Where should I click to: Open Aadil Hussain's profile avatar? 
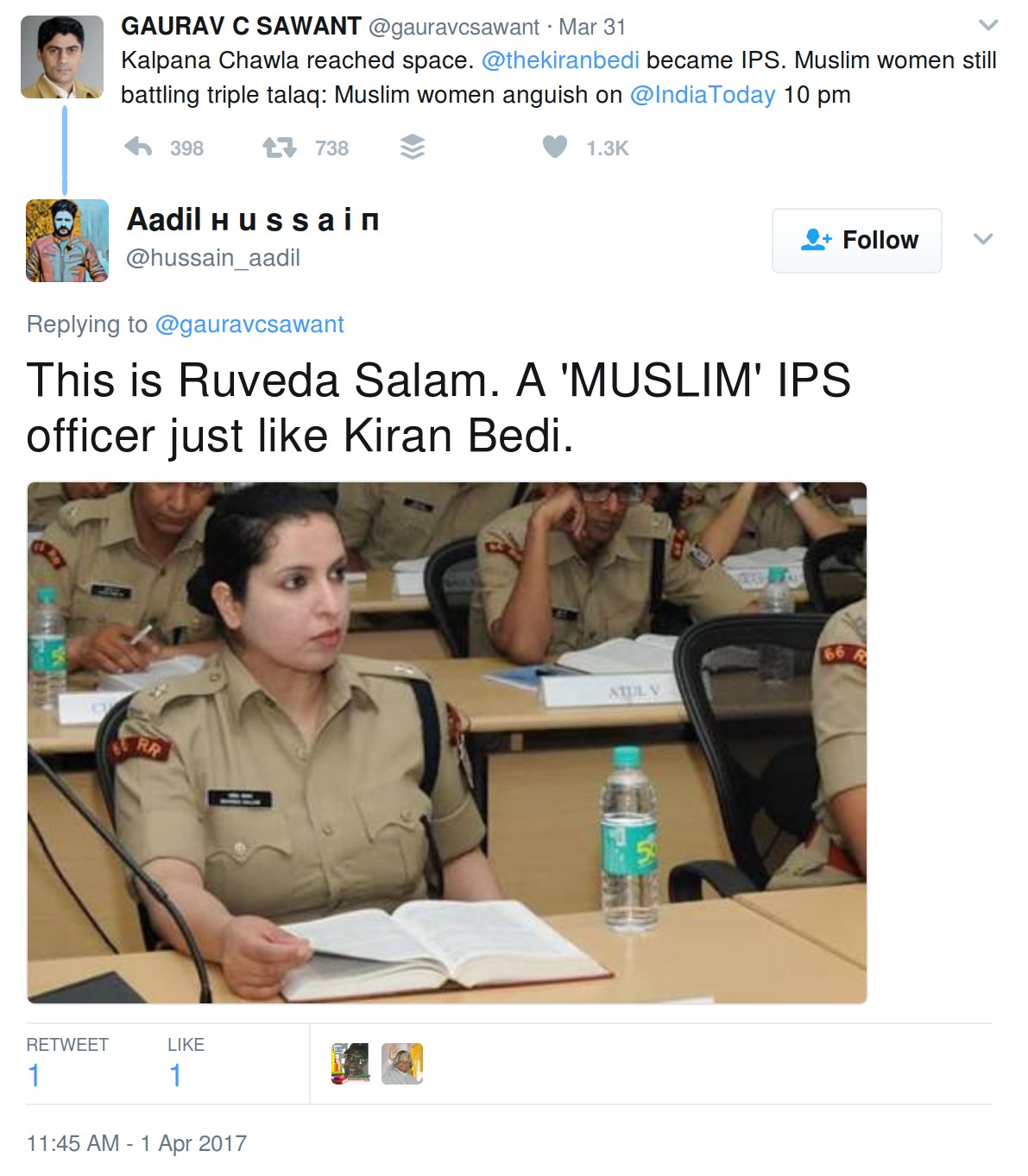coord(67,241)
